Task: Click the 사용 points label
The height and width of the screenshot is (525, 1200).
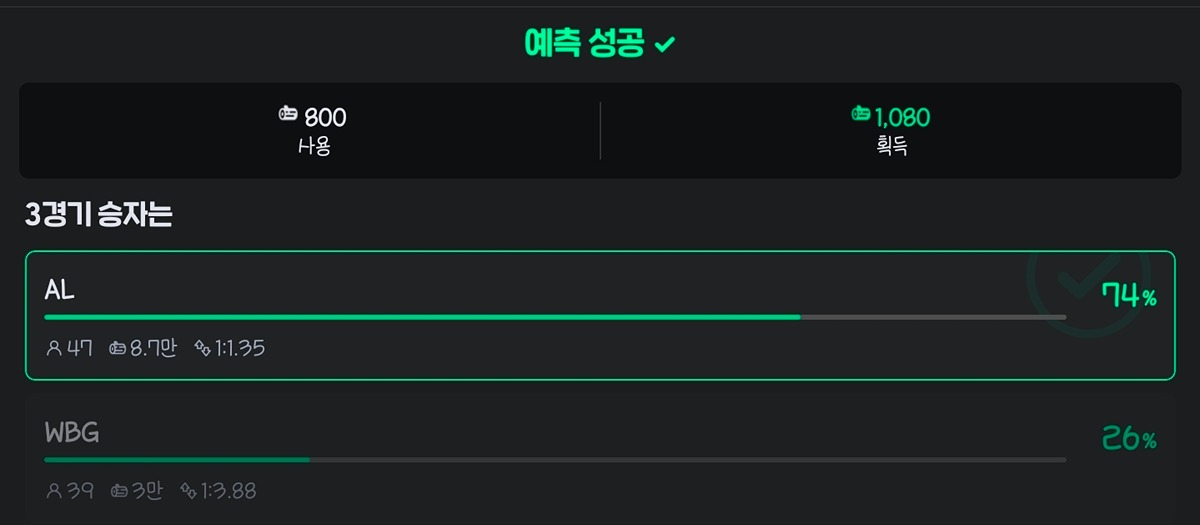Action: [x=314, y=146]
